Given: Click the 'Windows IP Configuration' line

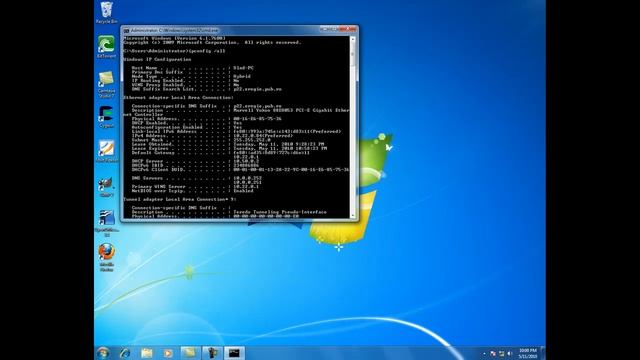Looking at the screenshot, I should click(157, 60).
